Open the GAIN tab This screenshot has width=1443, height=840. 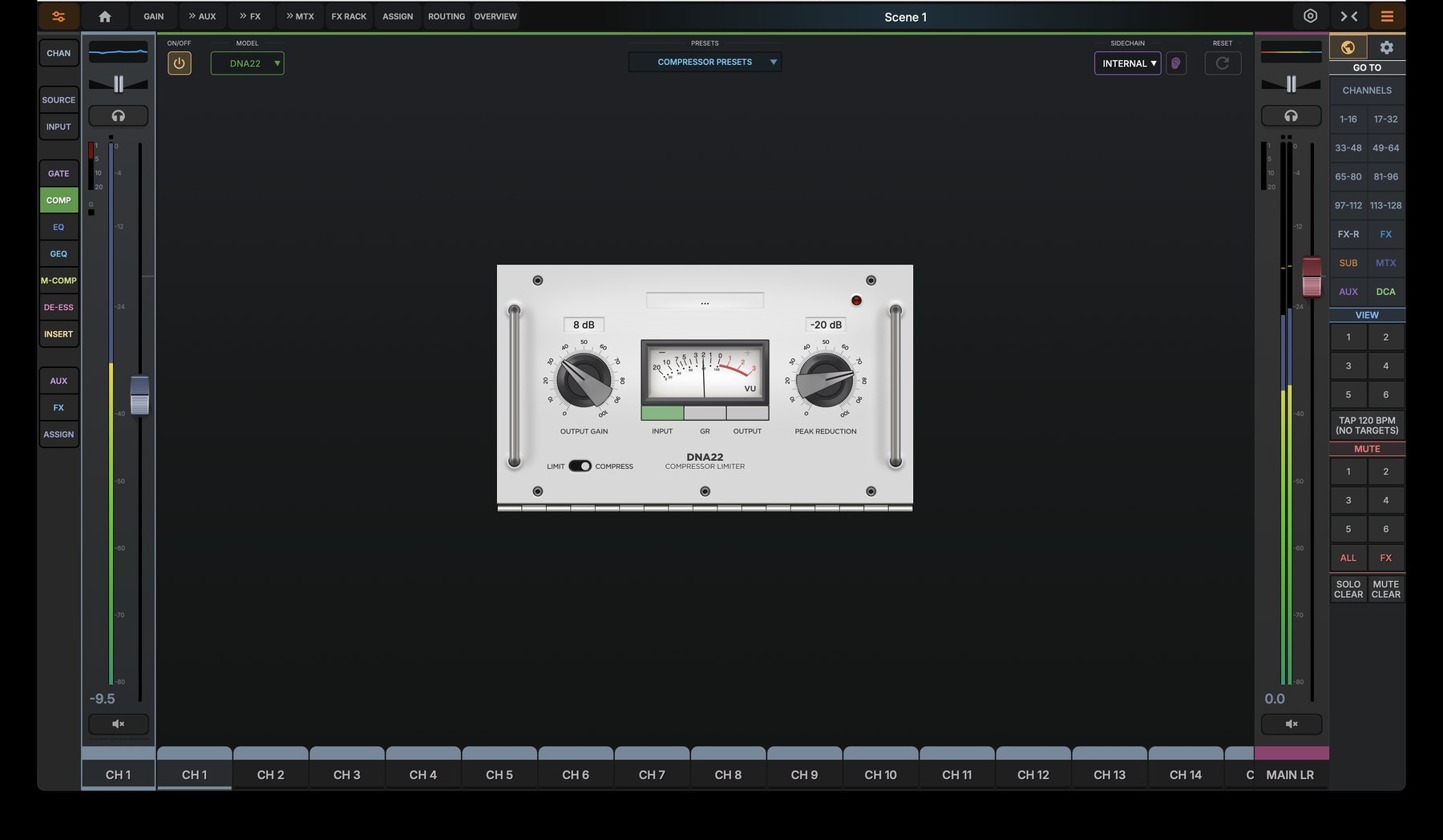[x=154, y=16]
